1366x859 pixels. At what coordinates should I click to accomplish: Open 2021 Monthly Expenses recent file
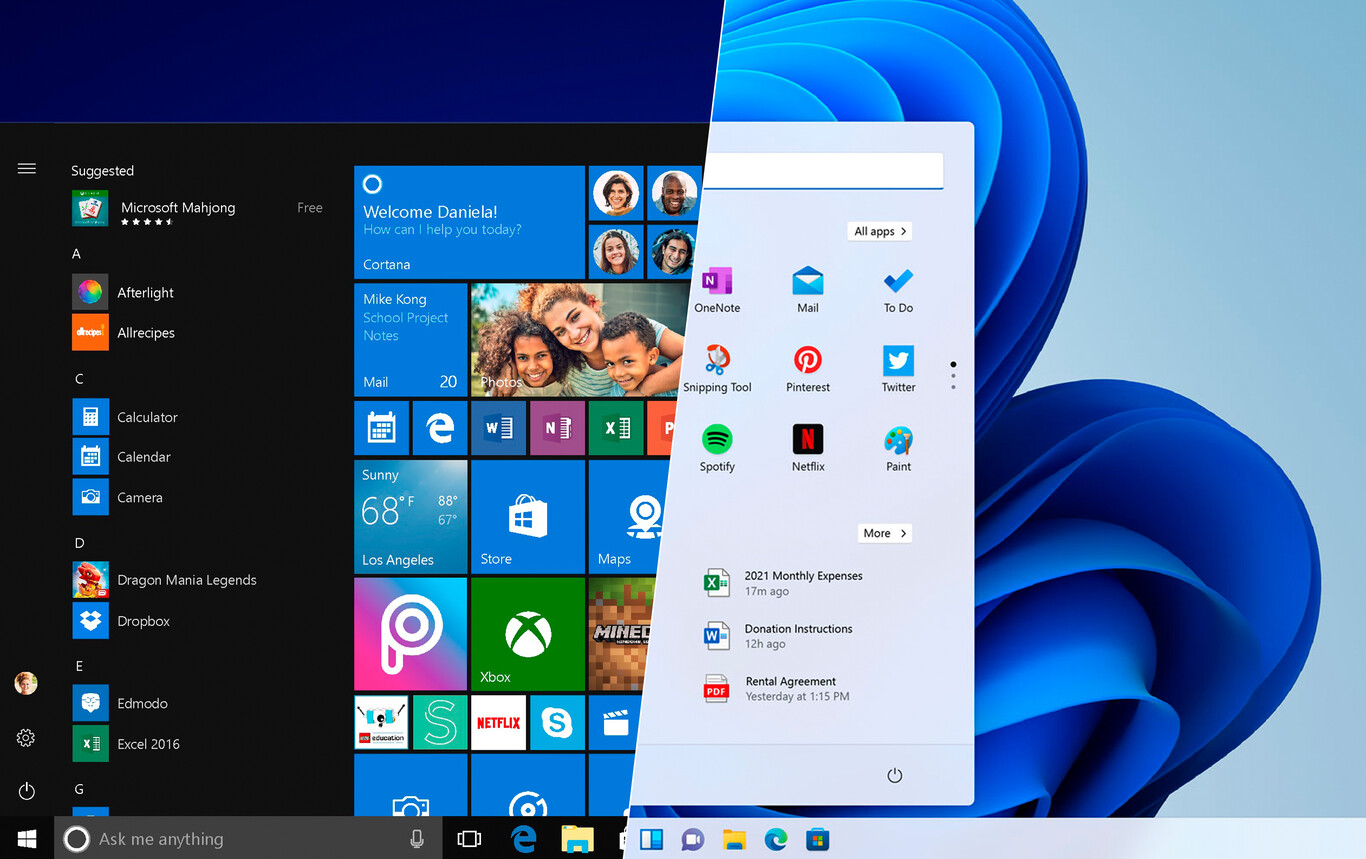click(784, 583)
